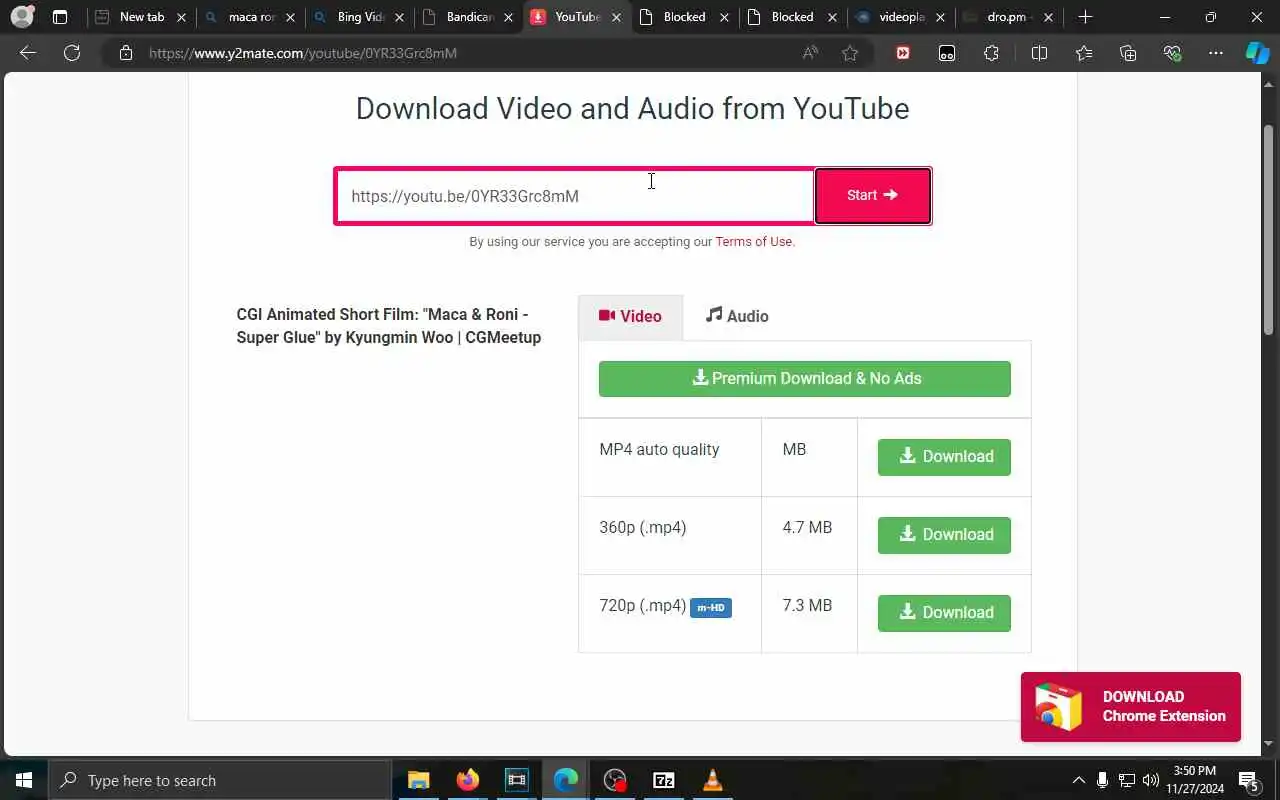Screen dimensions: 1280x800
Task: Open the browser profile avatar
Action: click(x=22, y=17)
